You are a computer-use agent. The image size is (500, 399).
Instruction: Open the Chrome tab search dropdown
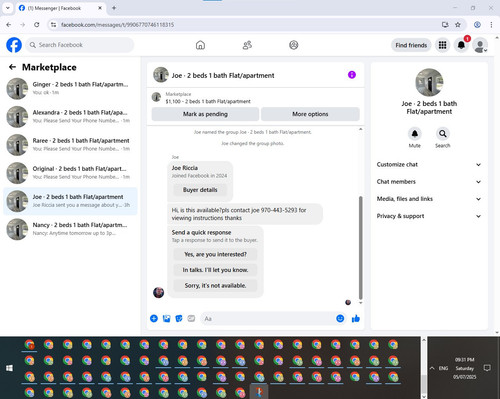coord(8,8)
